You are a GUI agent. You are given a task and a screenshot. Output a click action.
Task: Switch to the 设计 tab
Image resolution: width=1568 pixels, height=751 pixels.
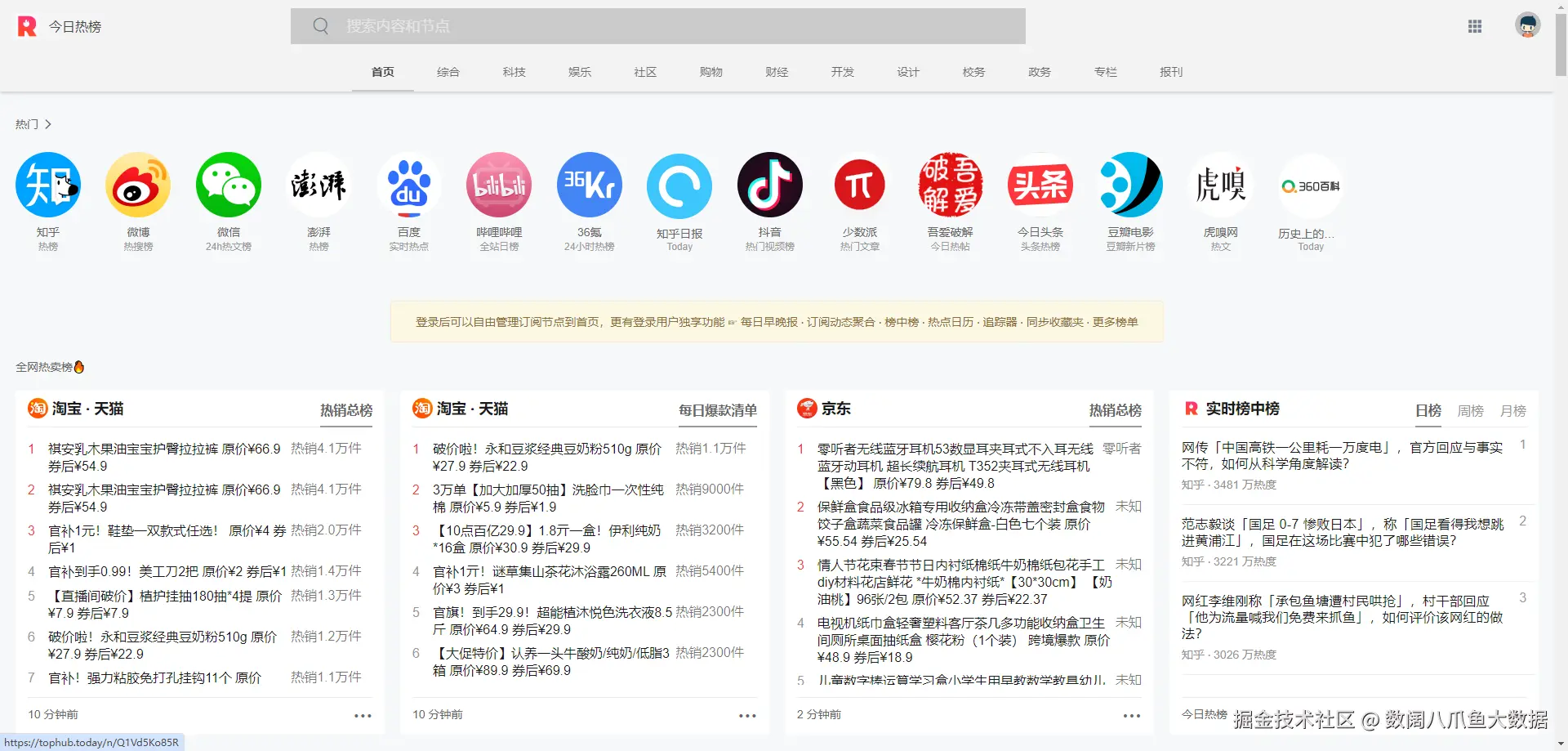pos(908,72)
